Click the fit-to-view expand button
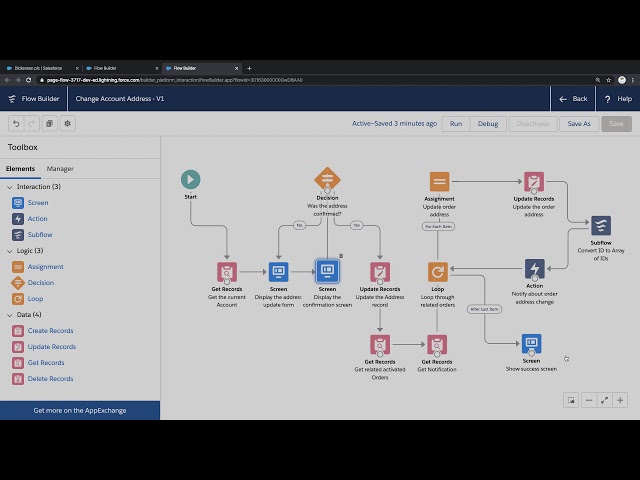Viewport: 640px width, 480px height. pyautogui.click(x=604, y=400)
